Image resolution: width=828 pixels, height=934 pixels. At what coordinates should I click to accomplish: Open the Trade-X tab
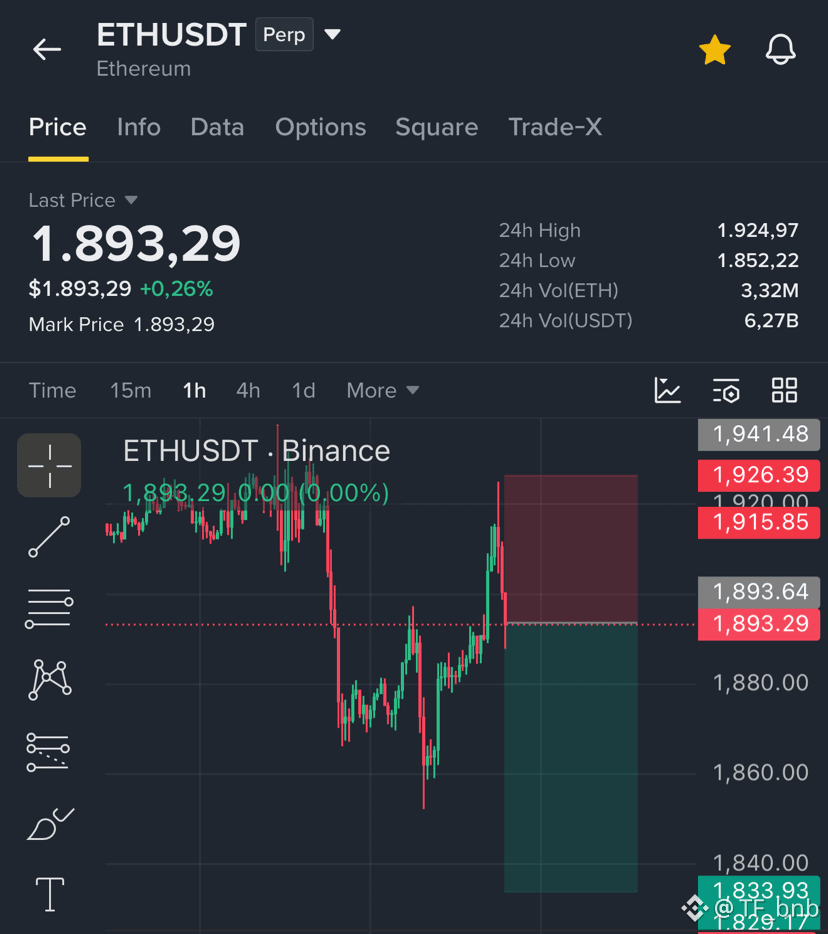pos(555,127)
